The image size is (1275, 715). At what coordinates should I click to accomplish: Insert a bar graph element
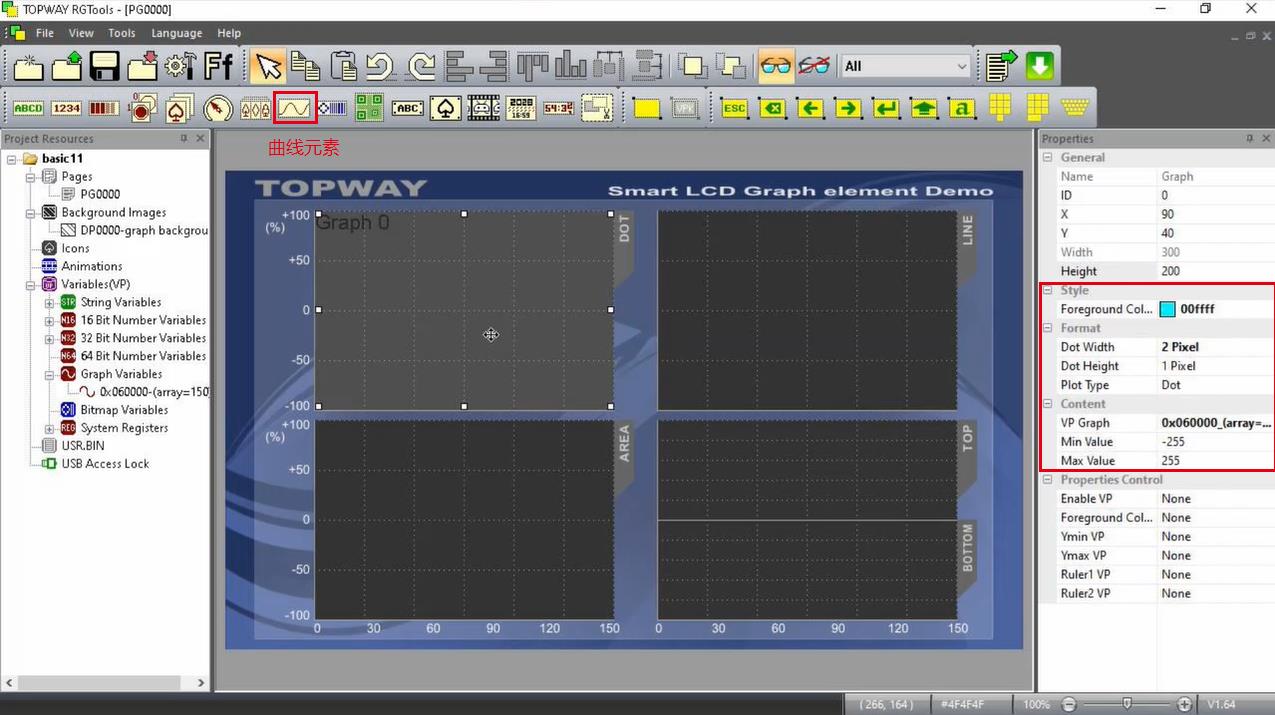[104, 108]
